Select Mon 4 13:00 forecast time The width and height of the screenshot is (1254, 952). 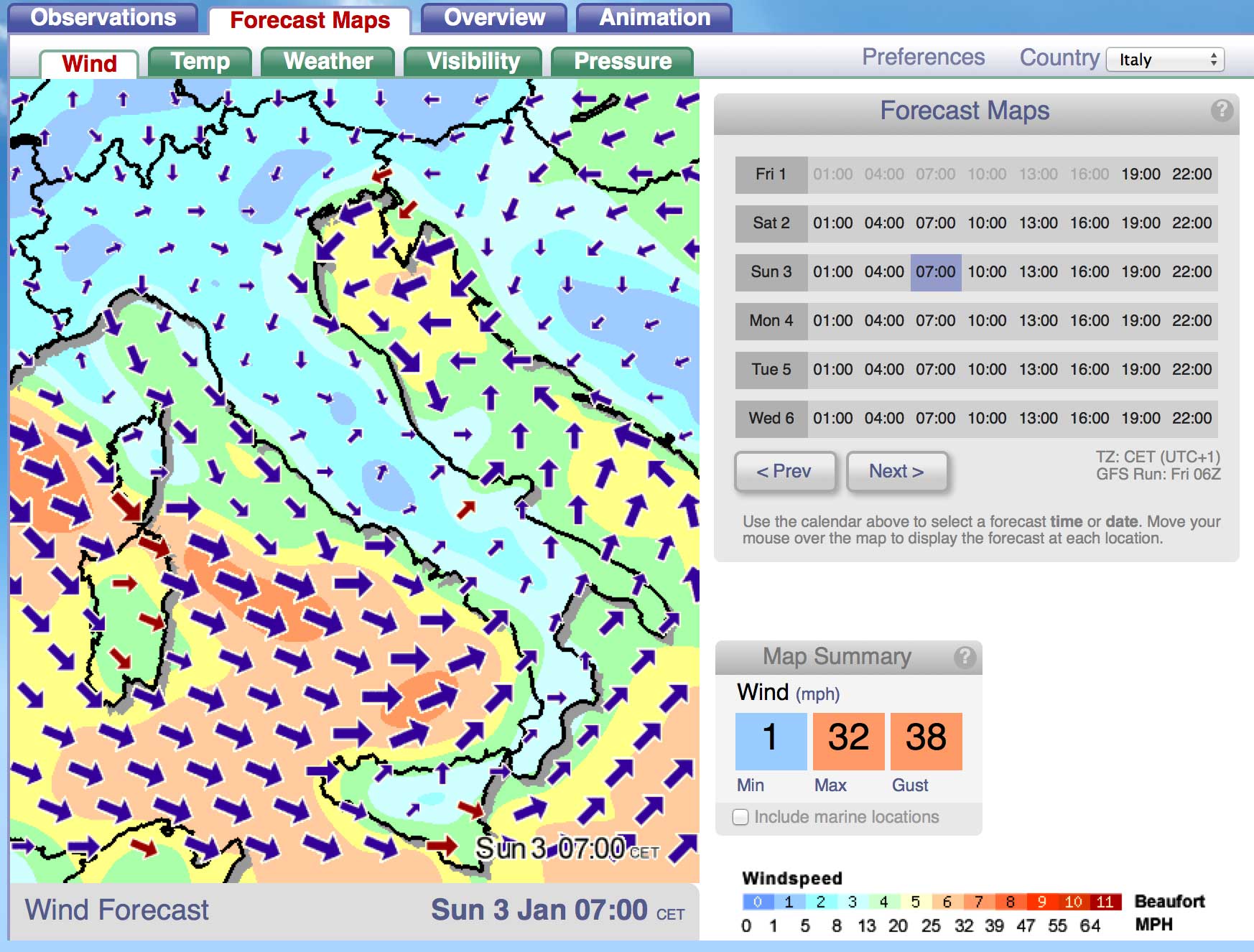pos(1038,321)
